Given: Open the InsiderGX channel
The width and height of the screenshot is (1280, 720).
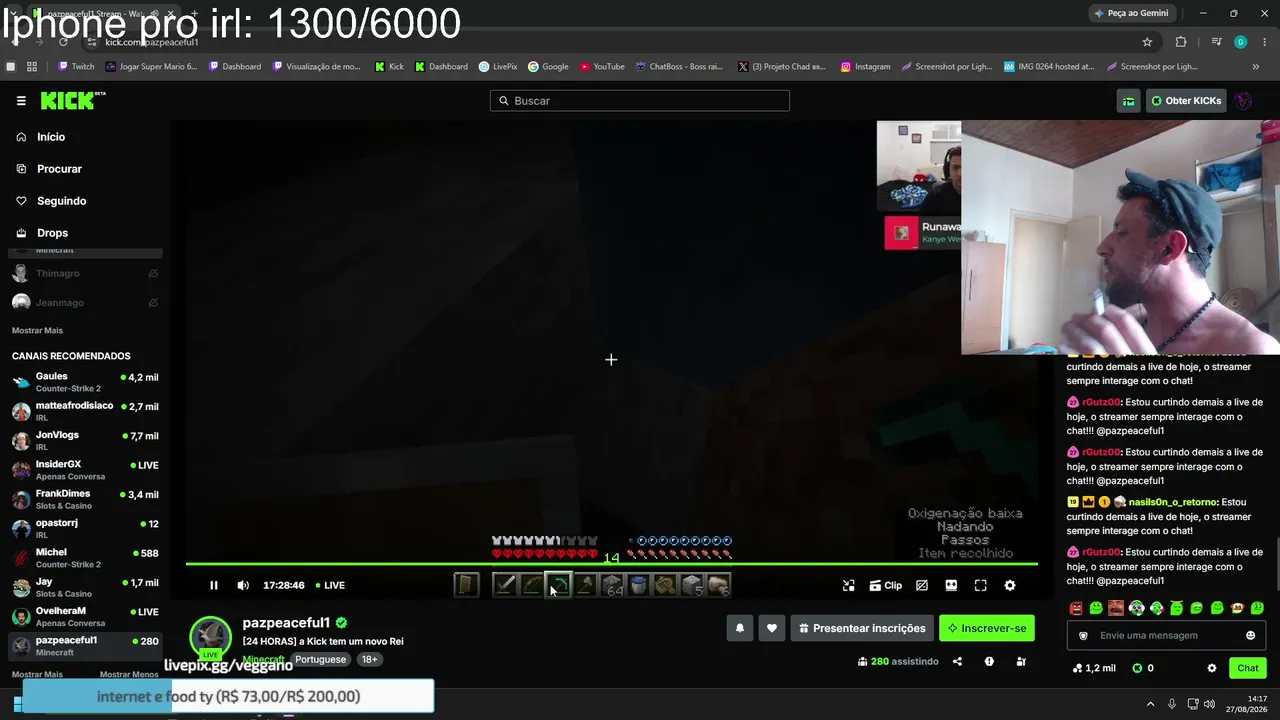Looking at the screenshot, I should pos(86,470).
